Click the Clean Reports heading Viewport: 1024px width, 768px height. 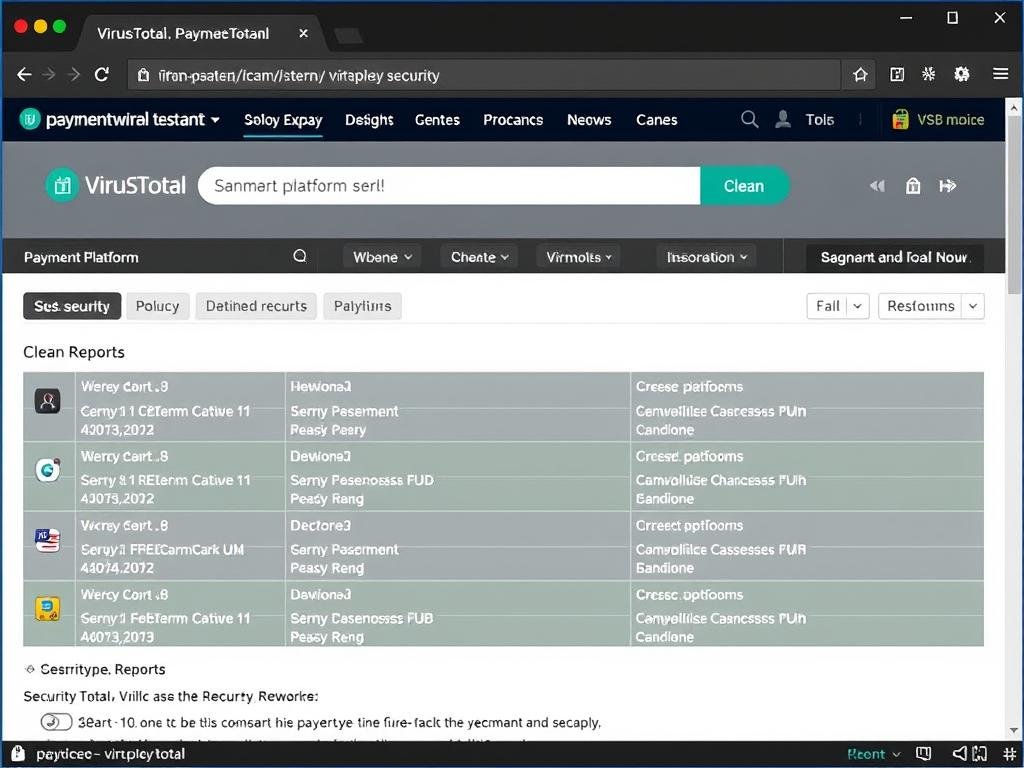(x=74, y=352)
